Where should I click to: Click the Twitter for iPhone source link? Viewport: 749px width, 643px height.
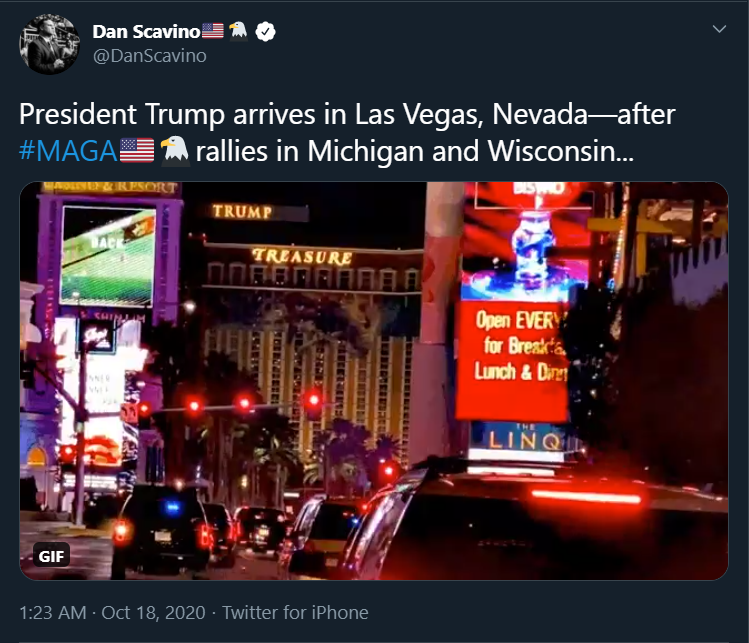pos(295,612)
